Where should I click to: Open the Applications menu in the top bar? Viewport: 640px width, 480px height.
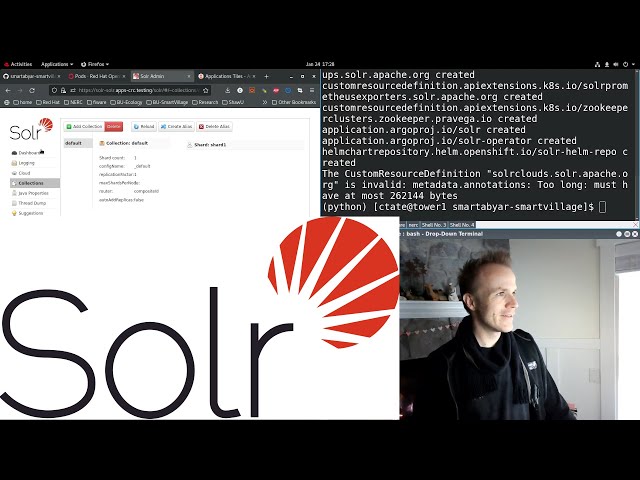pyautogui.click(x=57, y=64)
